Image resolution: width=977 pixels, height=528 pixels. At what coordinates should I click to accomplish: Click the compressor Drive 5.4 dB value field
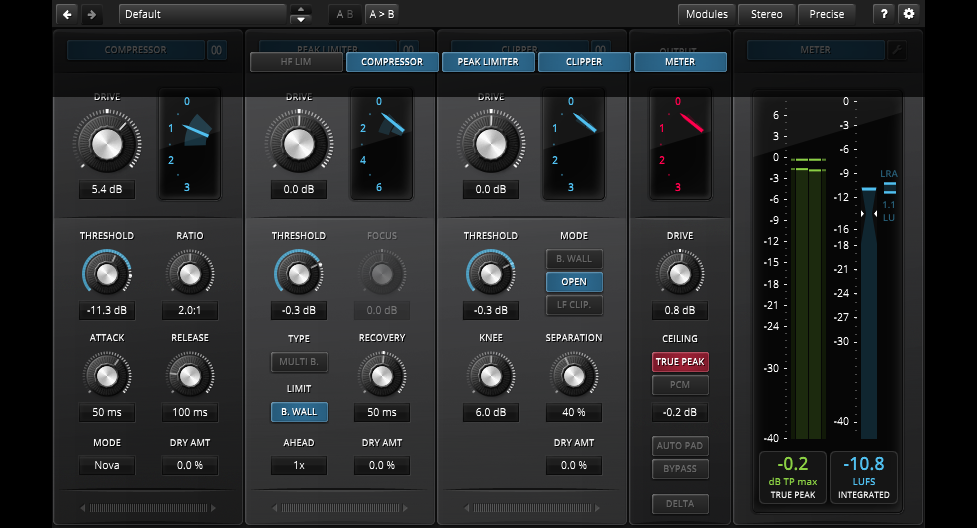106,189
